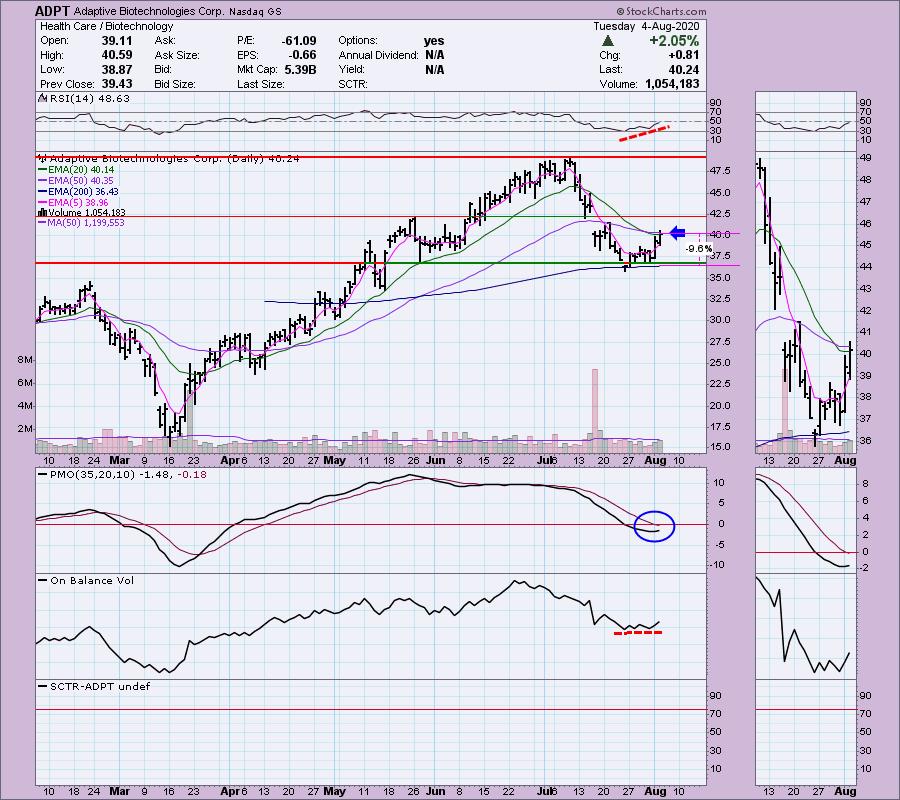900x800 pixels.
Task: Click the Last price 40.24
Action: [x=683, y=69]
